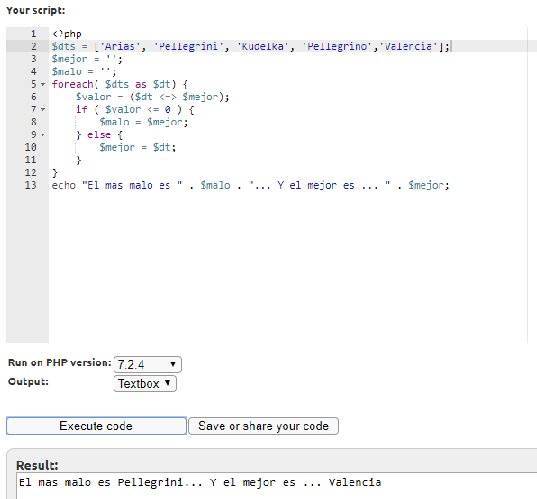Click the Execute code button
This screenshot has width=537, height=499.
pos(96,426)
